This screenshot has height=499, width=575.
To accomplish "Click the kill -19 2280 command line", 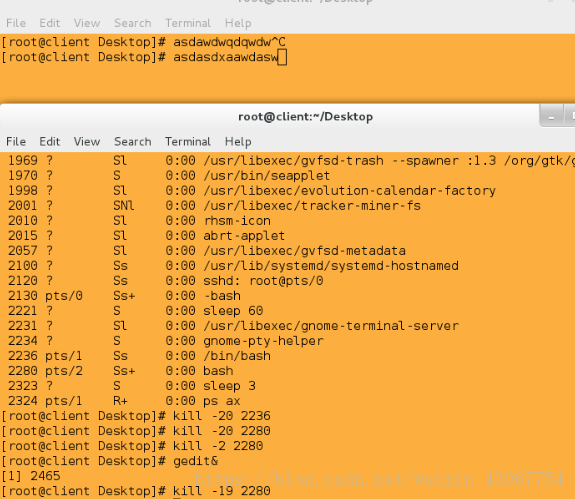I will (136, 491).
